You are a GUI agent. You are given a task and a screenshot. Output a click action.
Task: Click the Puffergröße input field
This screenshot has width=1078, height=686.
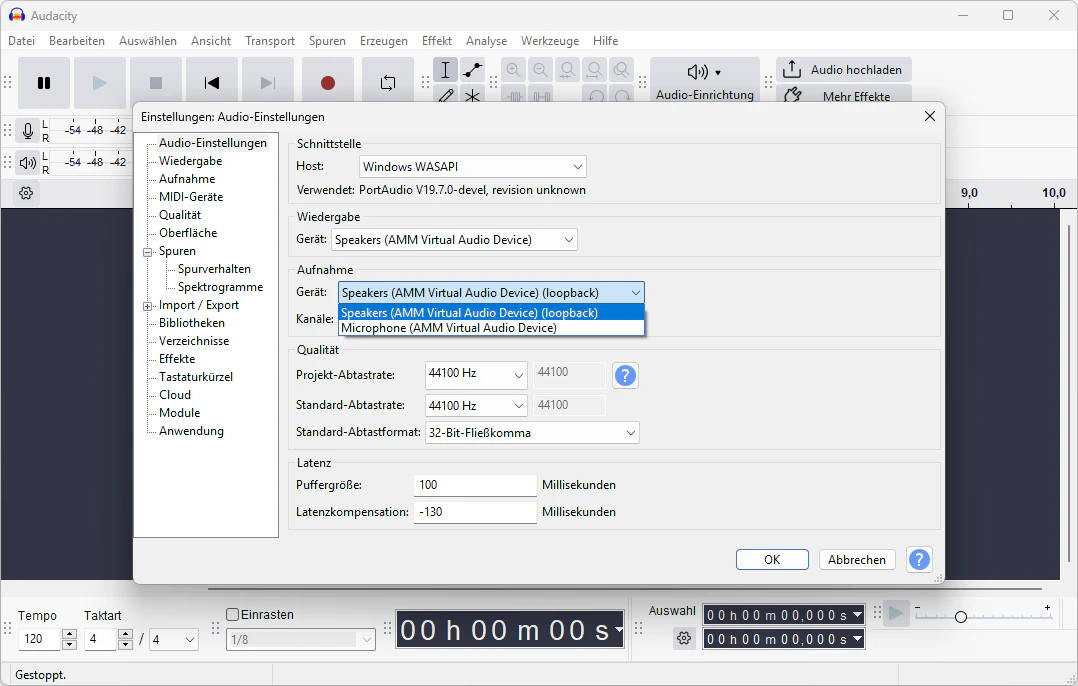point(475,485)
